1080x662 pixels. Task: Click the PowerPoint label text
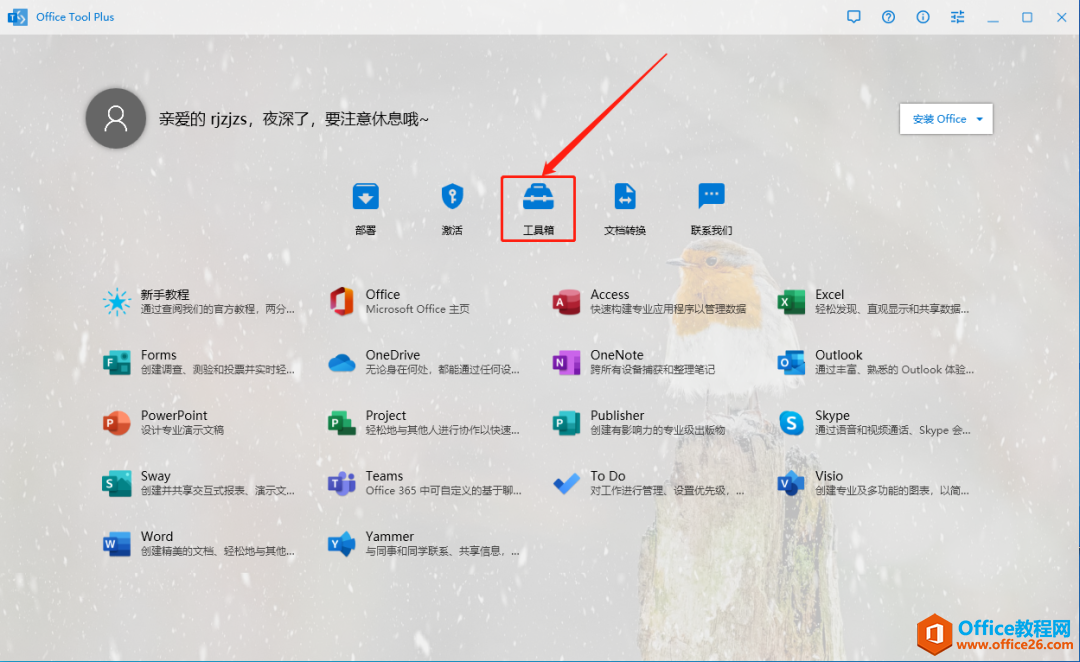point(174,415)
